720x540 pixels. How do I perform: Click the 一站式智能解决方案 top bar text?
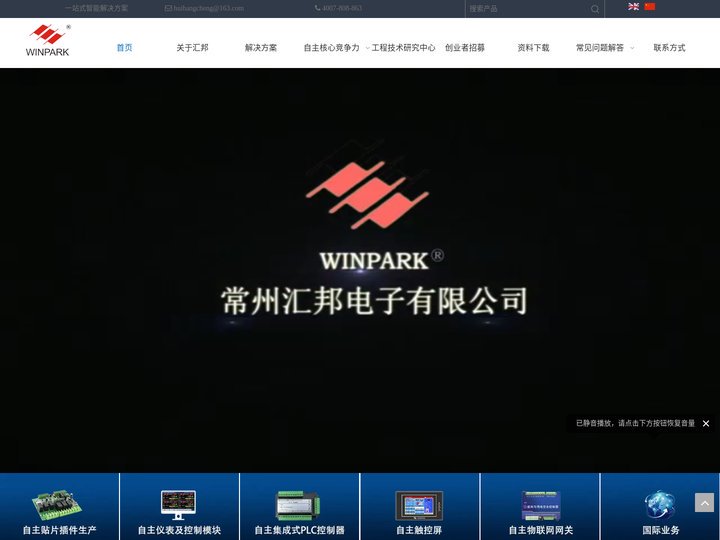(x=96, y=8)
